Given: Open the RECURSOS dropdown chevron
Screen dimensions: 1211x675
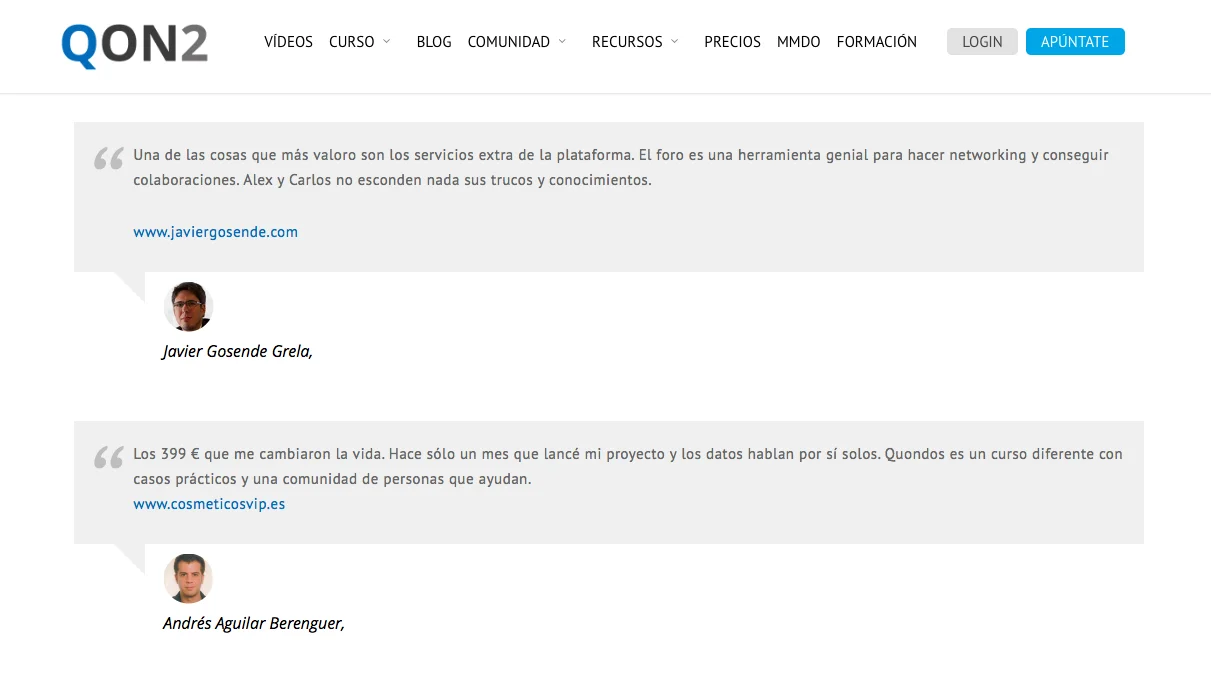Looking at the screenshot, I should pos(675,42).
